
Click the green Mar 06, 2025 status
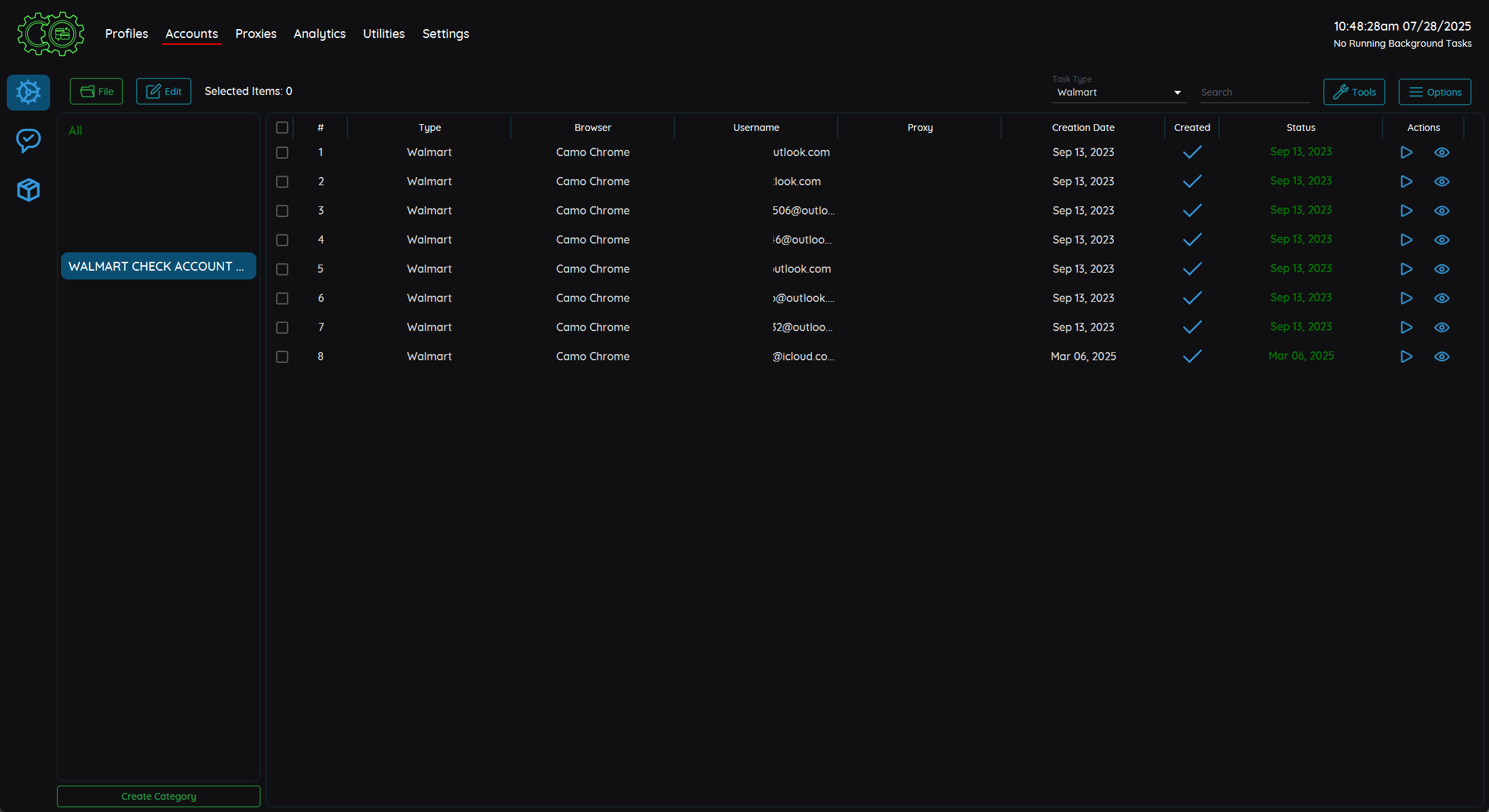pyautogui.click(x=1301, y=355)
